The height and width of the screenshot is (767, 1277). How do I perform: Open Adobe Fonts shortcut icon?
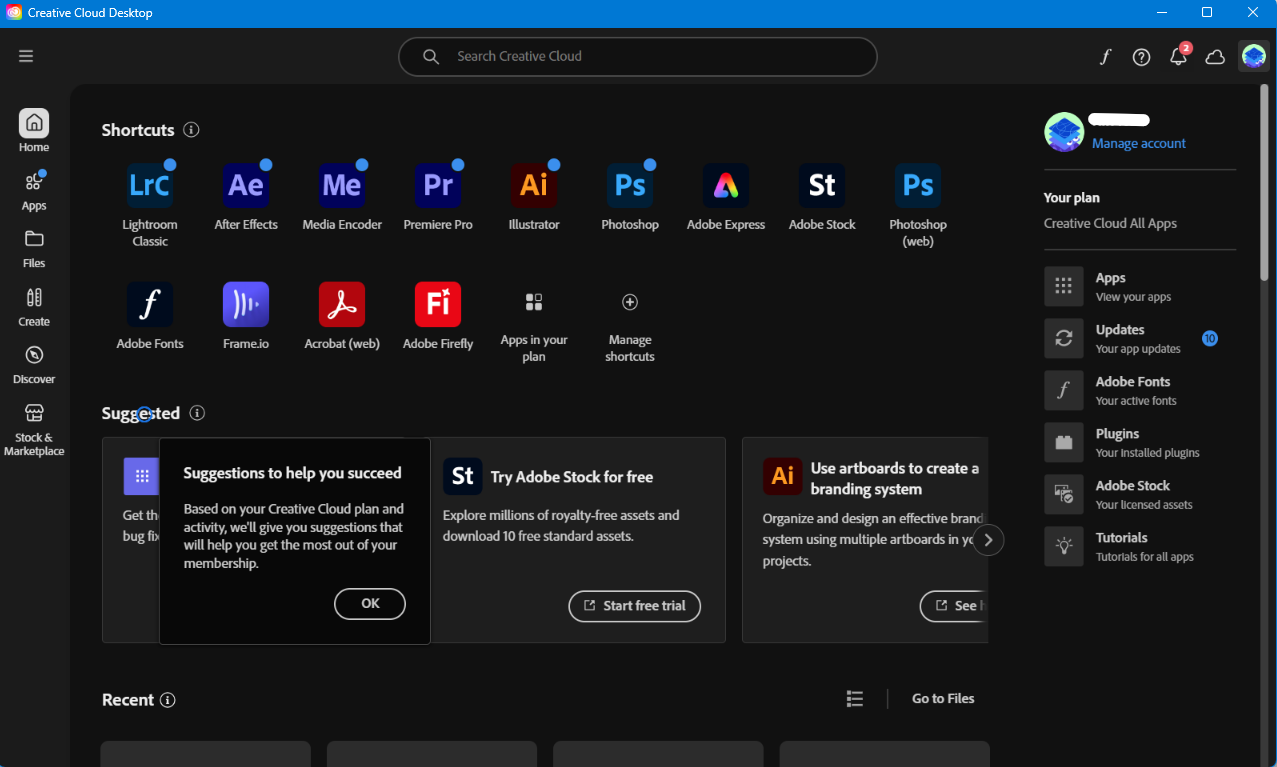(x=150, y=304)
